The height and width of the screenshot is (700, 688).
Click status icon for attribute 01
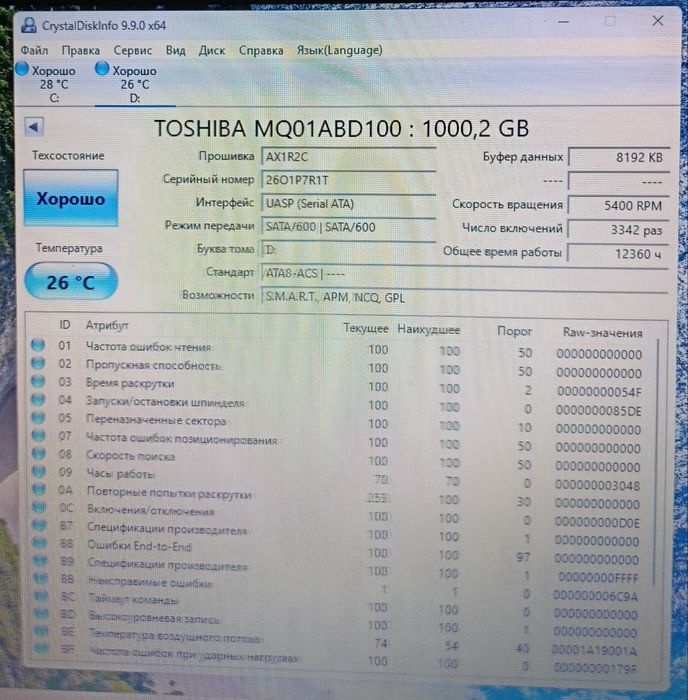click(38, 345)
